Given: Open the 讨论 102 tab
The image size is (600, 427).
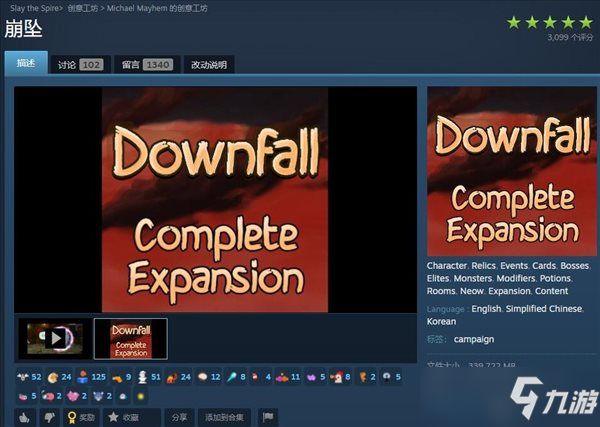Looking at the screenshot, I should (80, 65).
